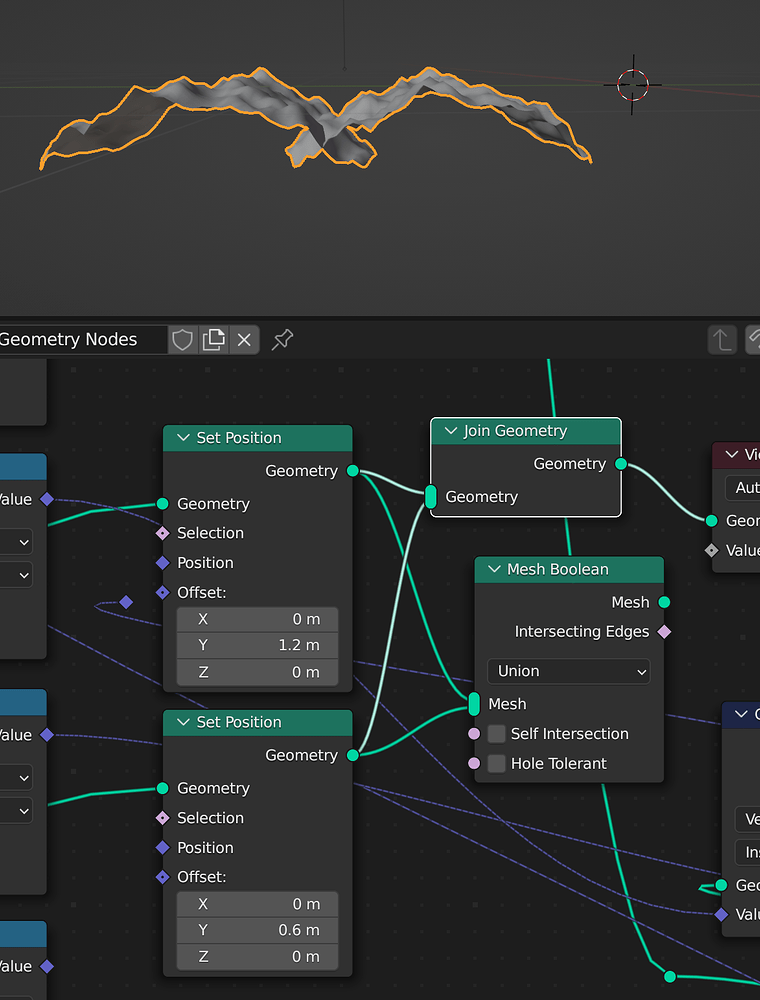Screen dimensions: 760x1000
Task: Click top Set Position Geometry output socket
Action: coord(353,471)
